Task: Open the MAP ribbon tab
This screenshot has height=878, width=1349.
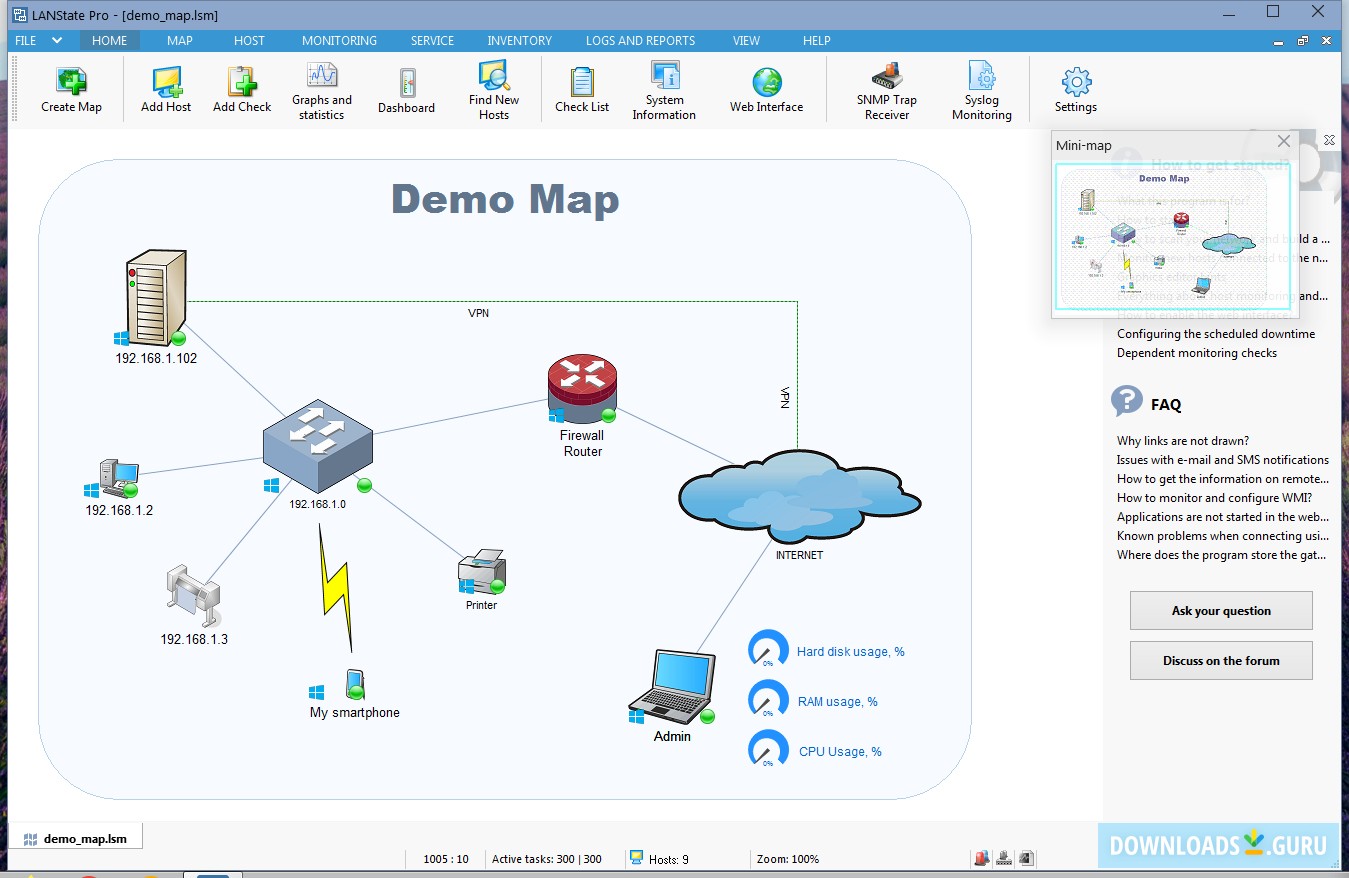Action: [180, 41]
